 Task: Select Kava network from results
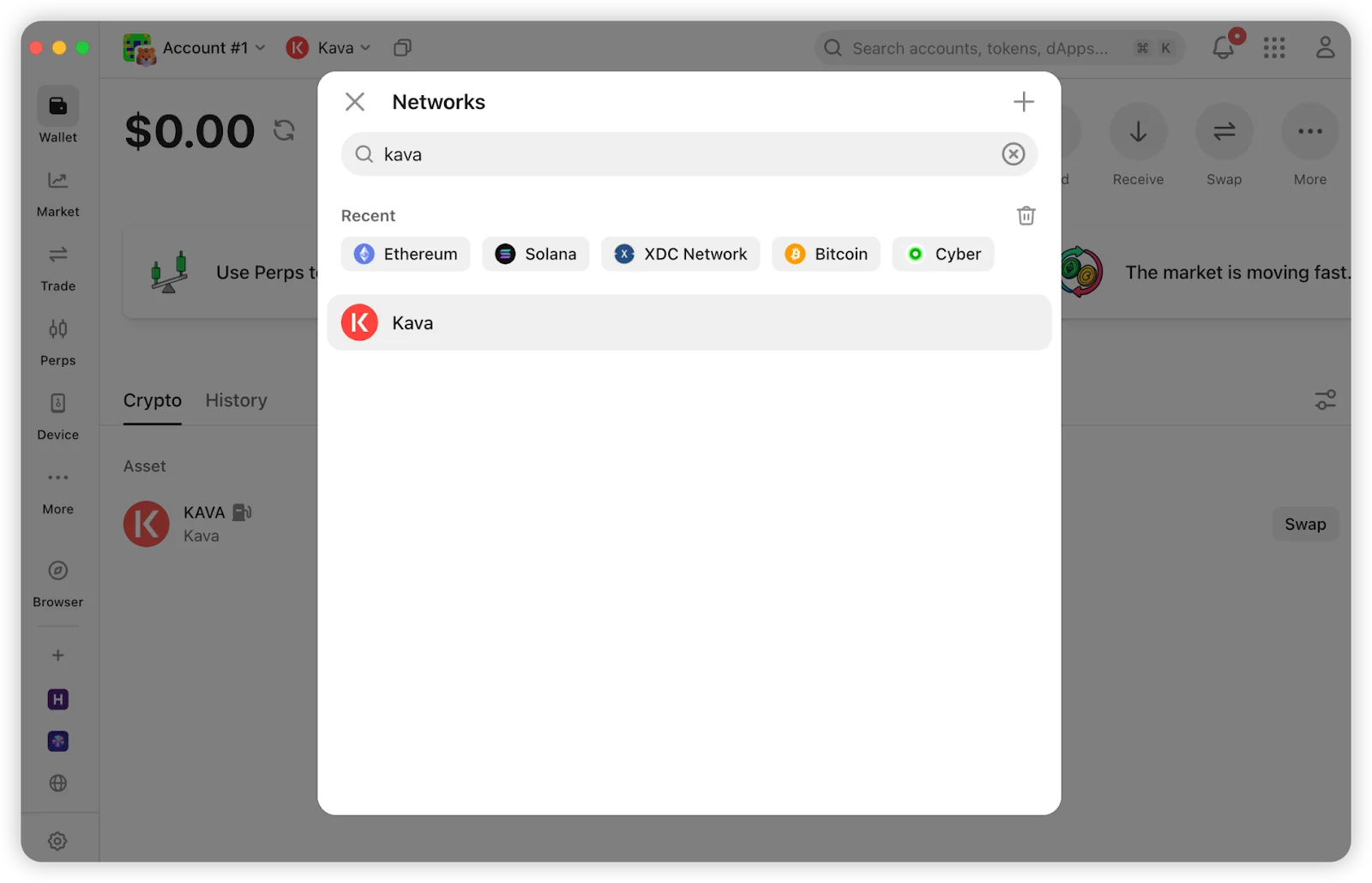click(x=689, y=322)
